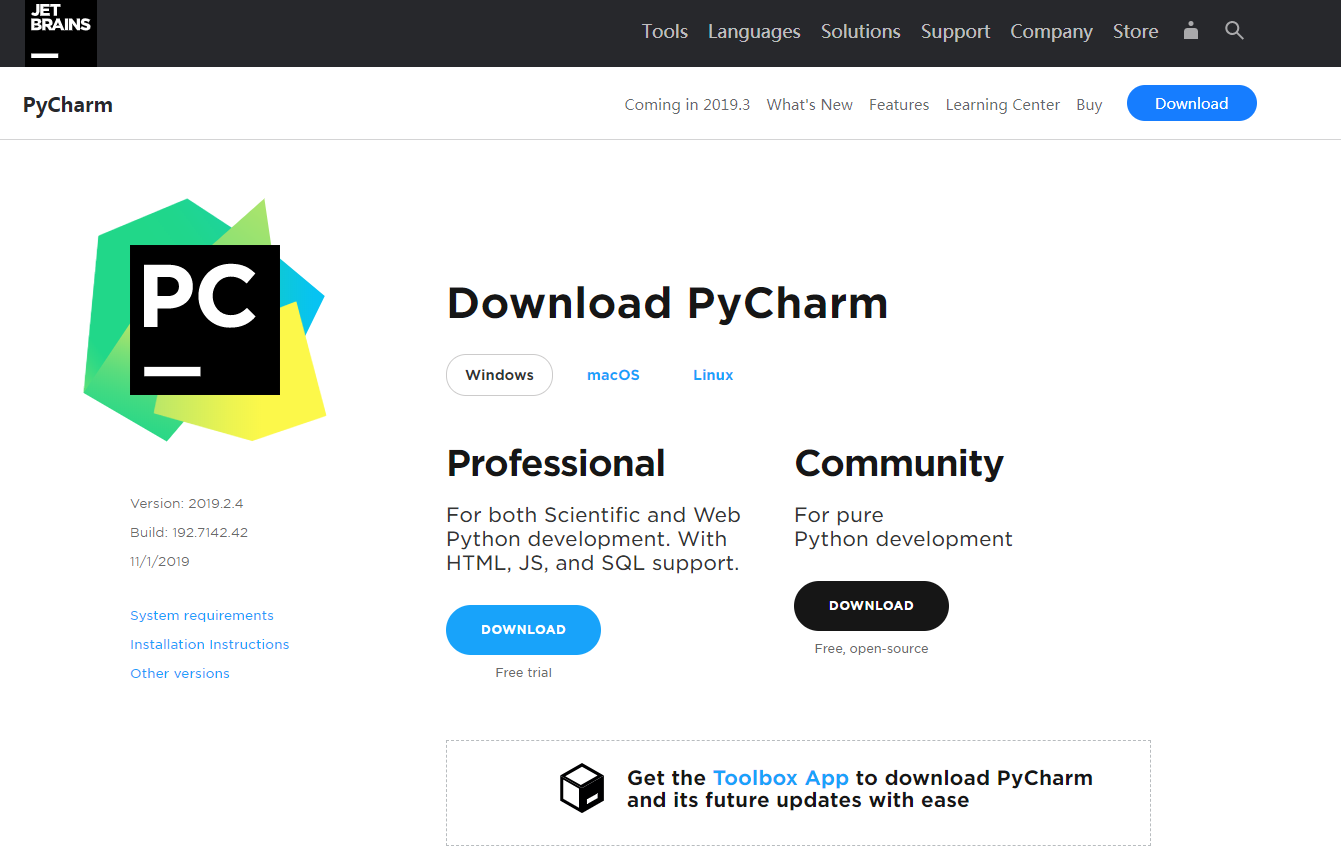Click the JetBrains logo
The image size is (1341, 856).
(60, 33)
